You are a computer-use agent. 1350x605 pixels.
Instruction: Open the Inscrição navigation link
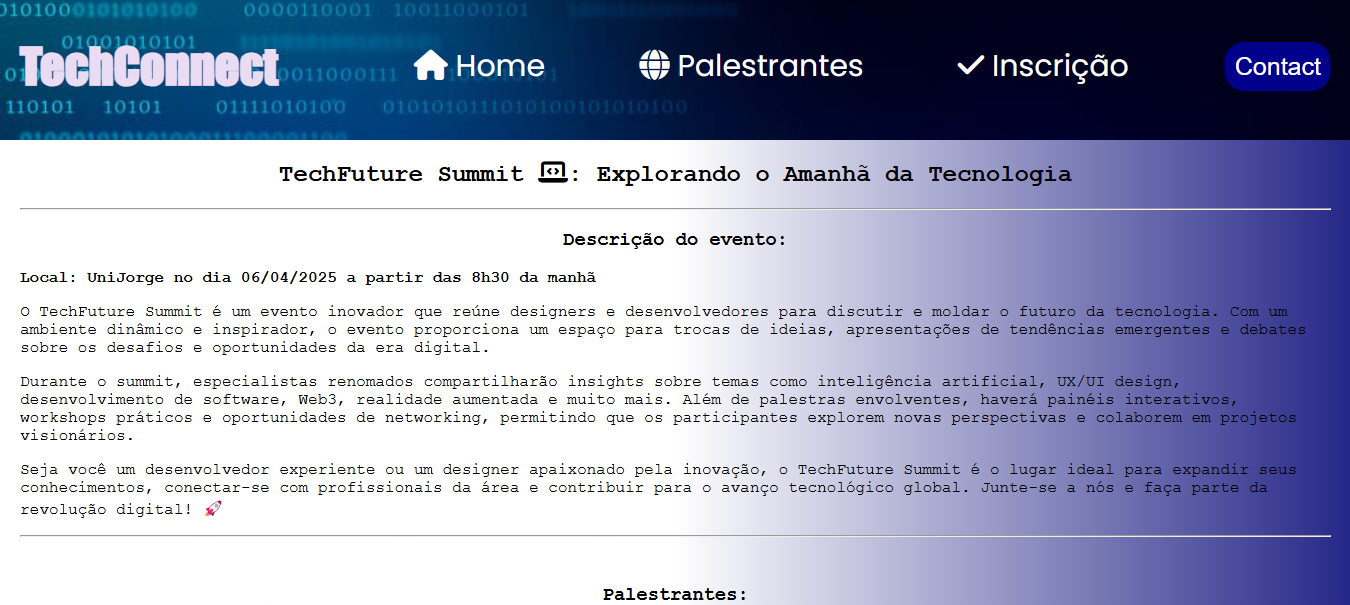(x=1059, y=66)
